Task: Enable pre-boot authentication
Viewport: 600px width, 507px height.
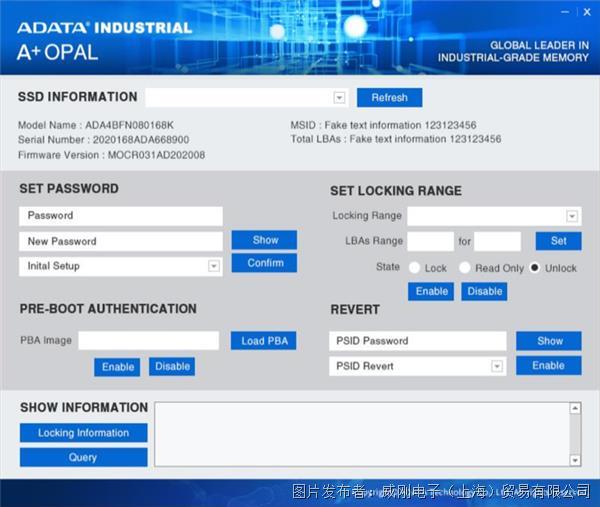Action: [x=117, y=367]
